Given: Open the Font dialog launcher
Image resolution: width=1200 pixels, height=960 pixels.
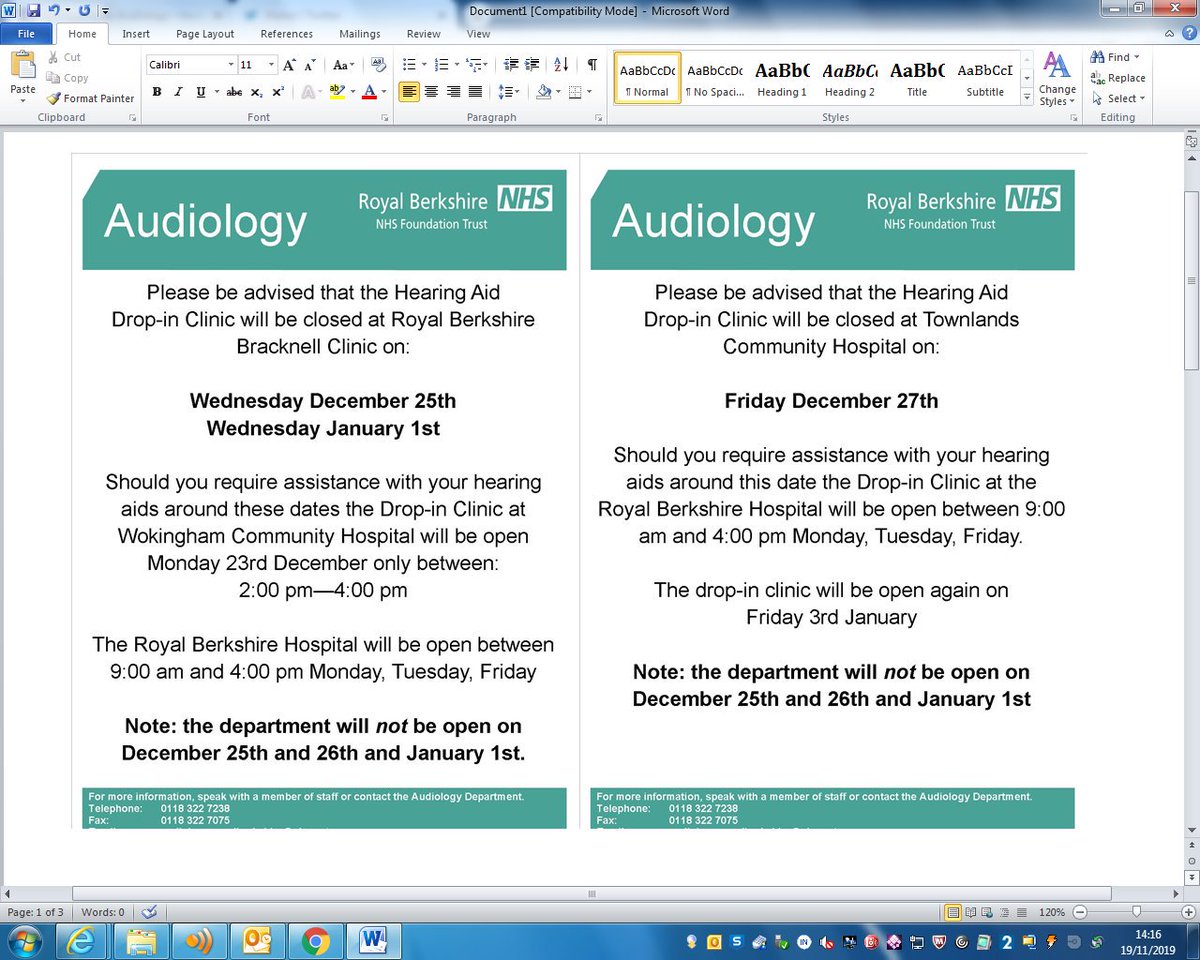Looking at the screenshot, I should [384, 118].
